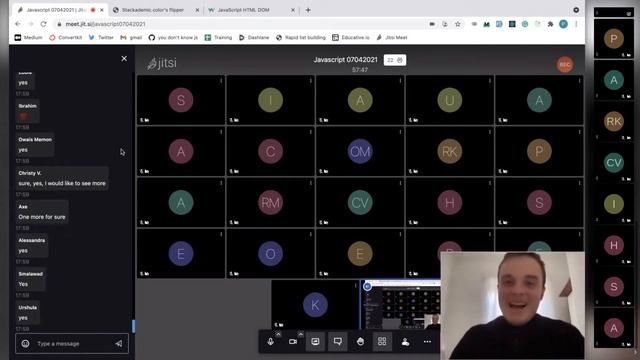Close the chat panel with X
Screen dimensions: 640x360
click(x=124, y=58)
